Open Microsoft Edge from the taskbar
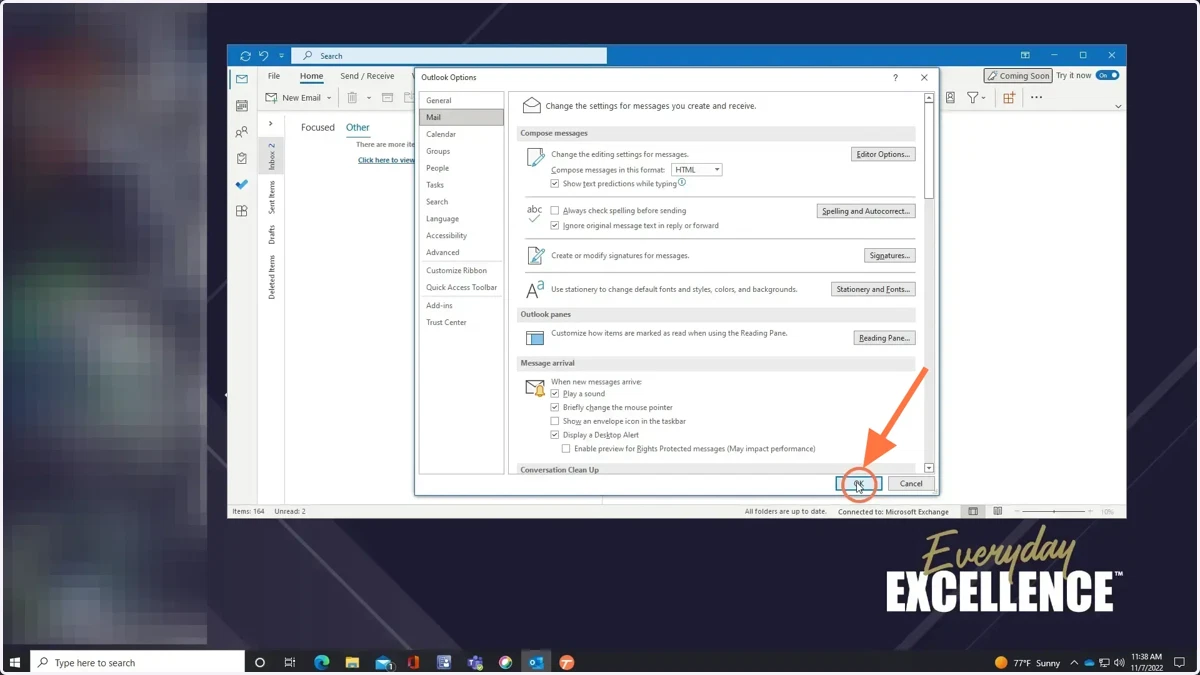The image size is (1200, 675). pos(322,662)
